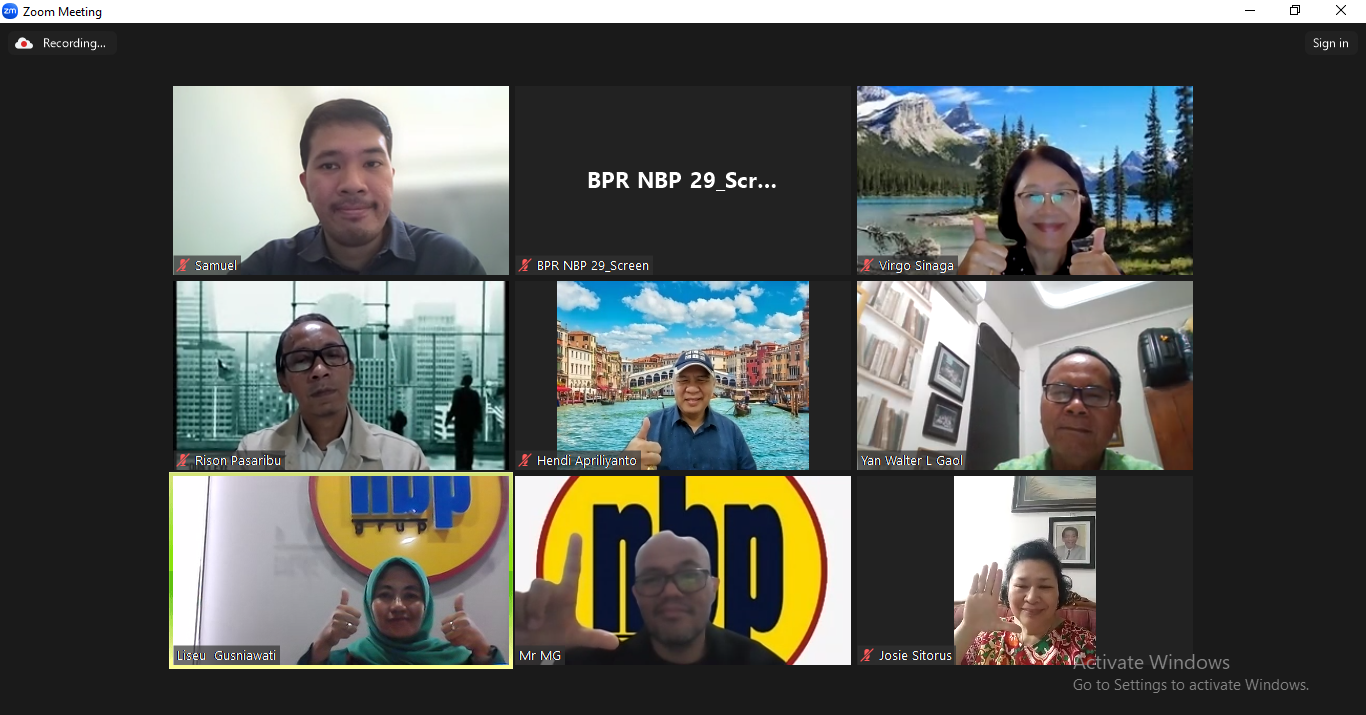Click the cloud recording icon in the Recording indicator
Image resolution: width=1366 pixels, height=715 pixels.
click(x=23, y=43)
